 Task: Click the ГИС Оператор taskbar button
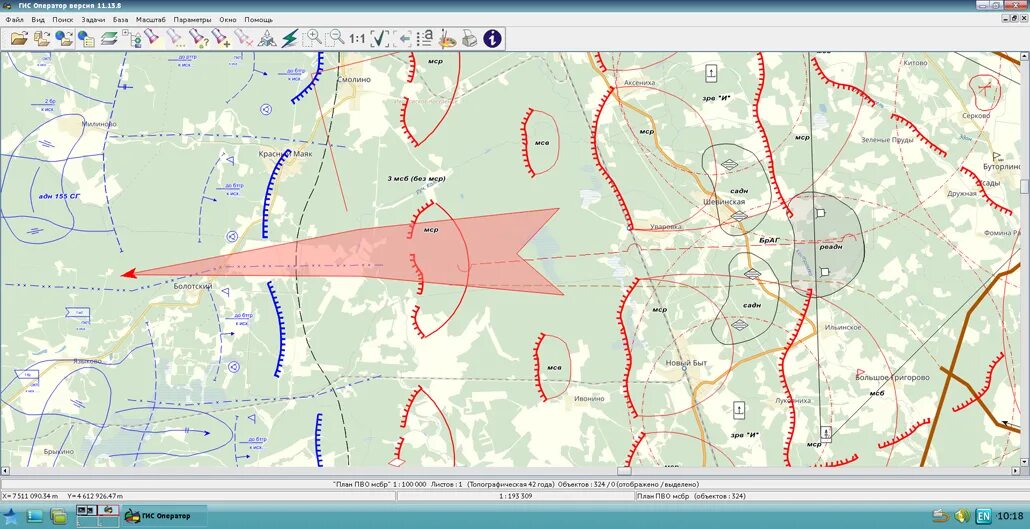tap(166, 516)
